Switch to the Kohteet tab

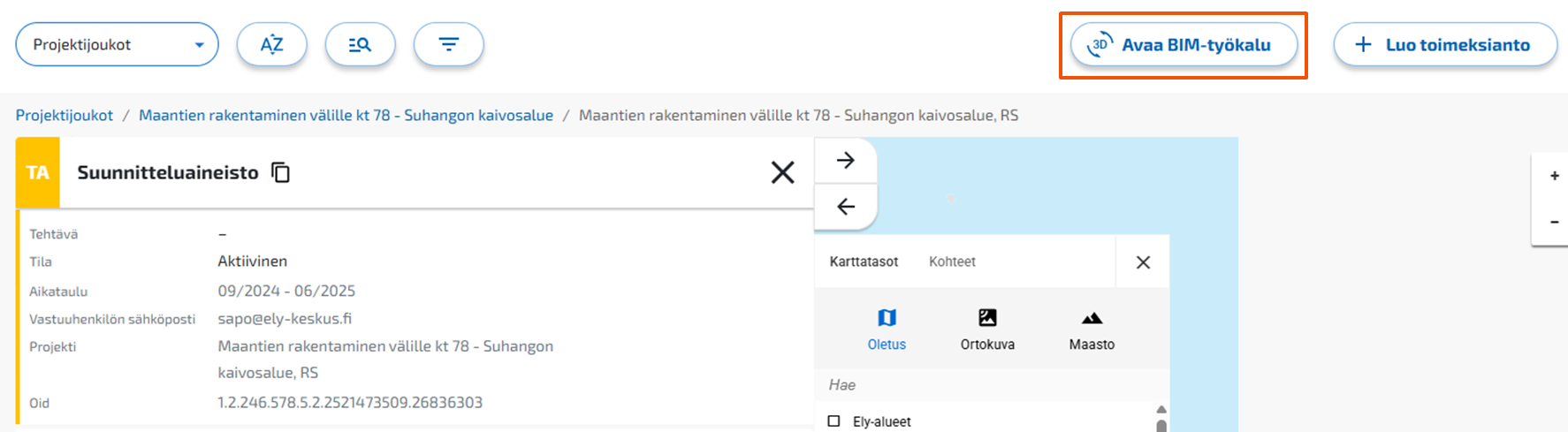(952, 261)
